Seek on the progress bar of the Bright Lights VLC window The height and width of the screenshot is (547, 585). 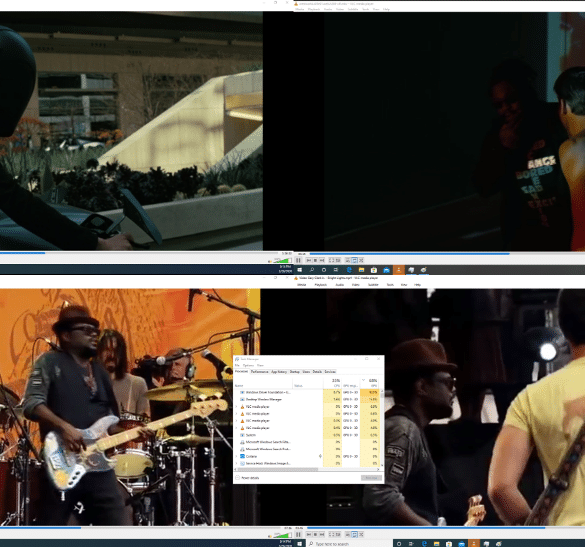(445, 528)
